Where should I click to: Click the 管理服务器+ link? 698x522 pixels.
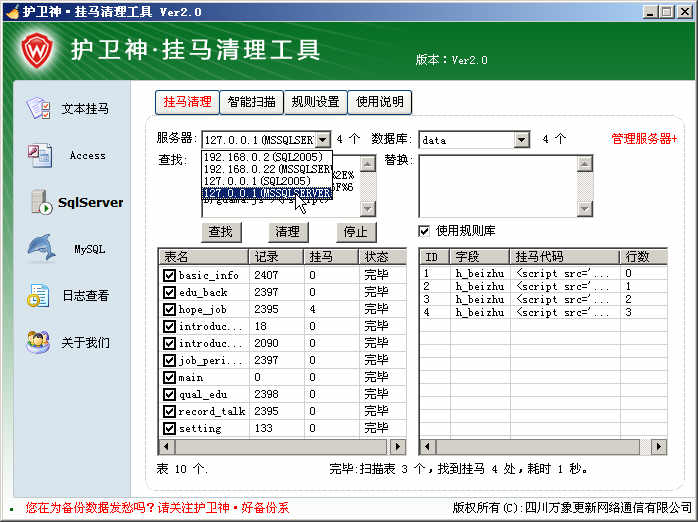pyautogui.click(x=644, y=139)
